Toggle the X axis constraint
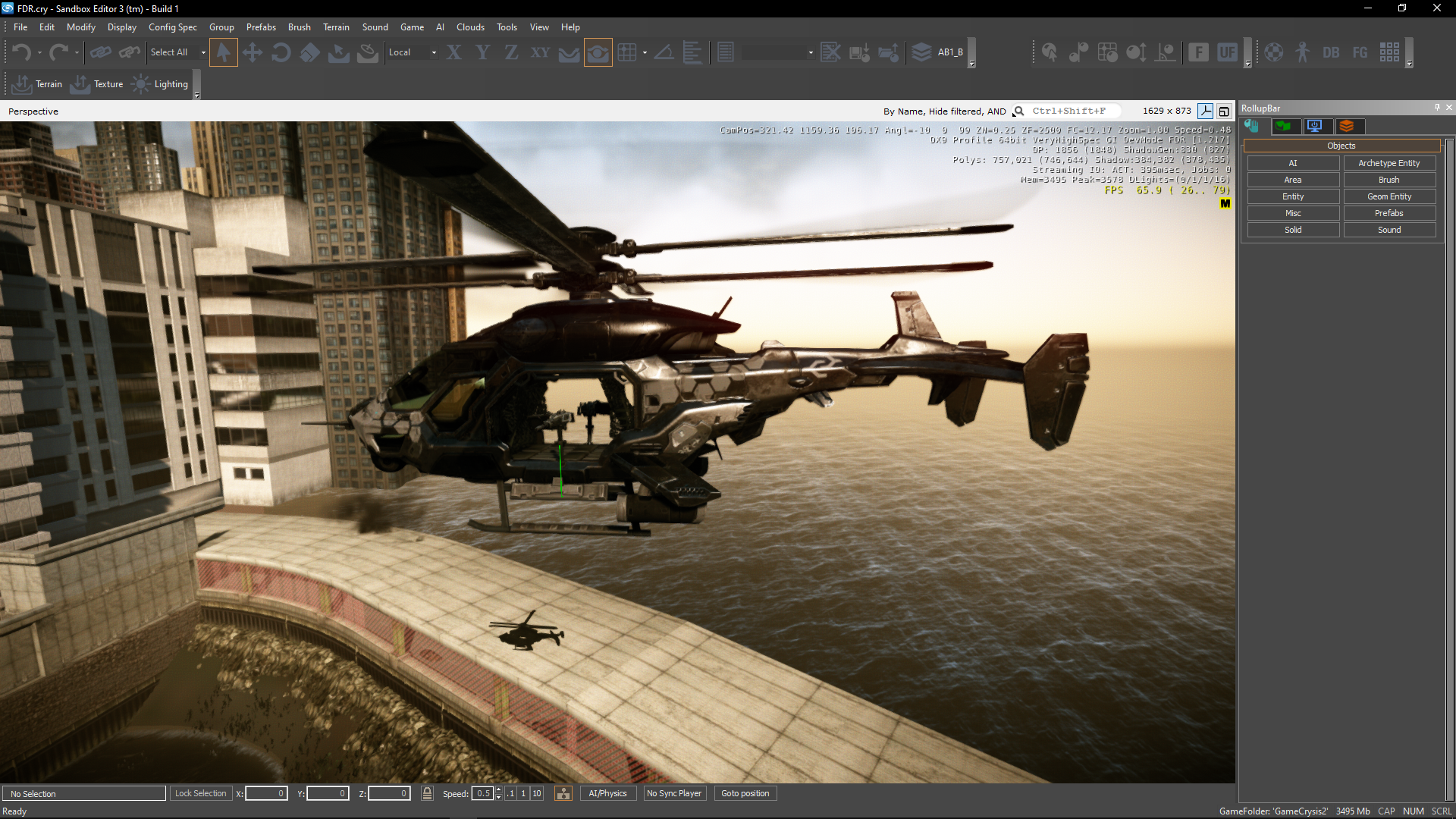 [453, 52]
